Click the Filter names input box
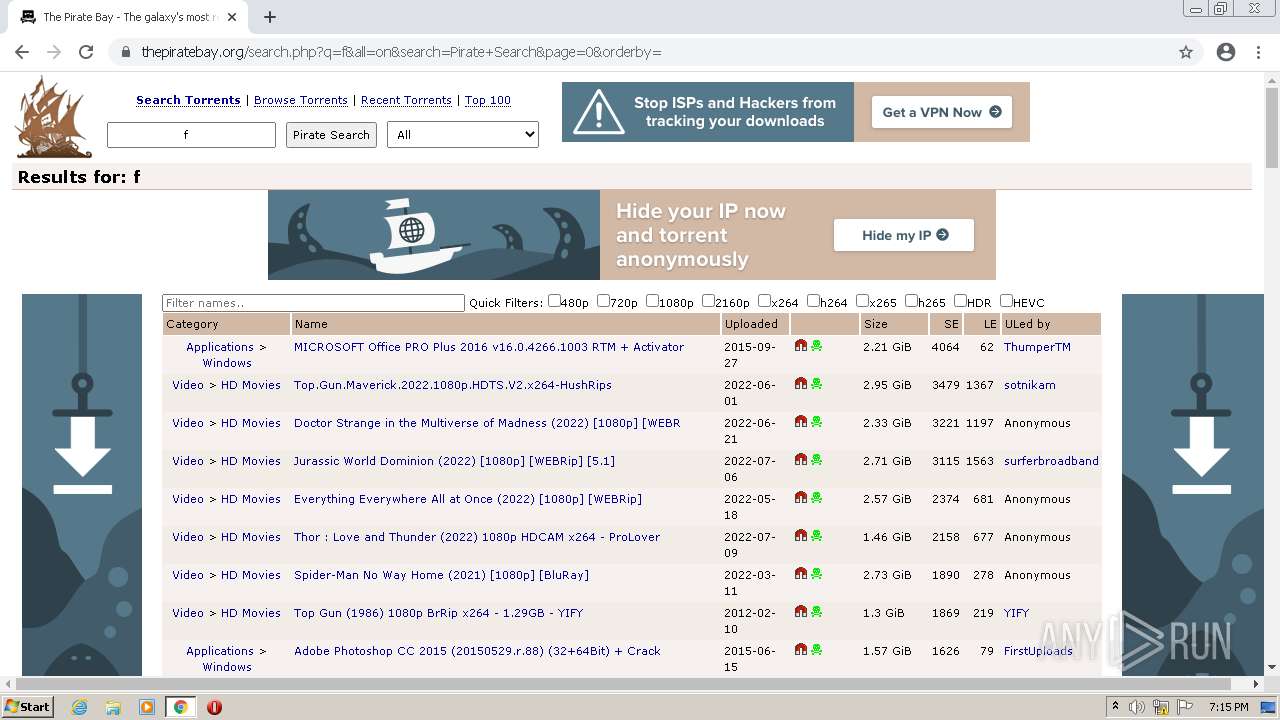Screen dimensions: 1280x720 pos(313,302)
